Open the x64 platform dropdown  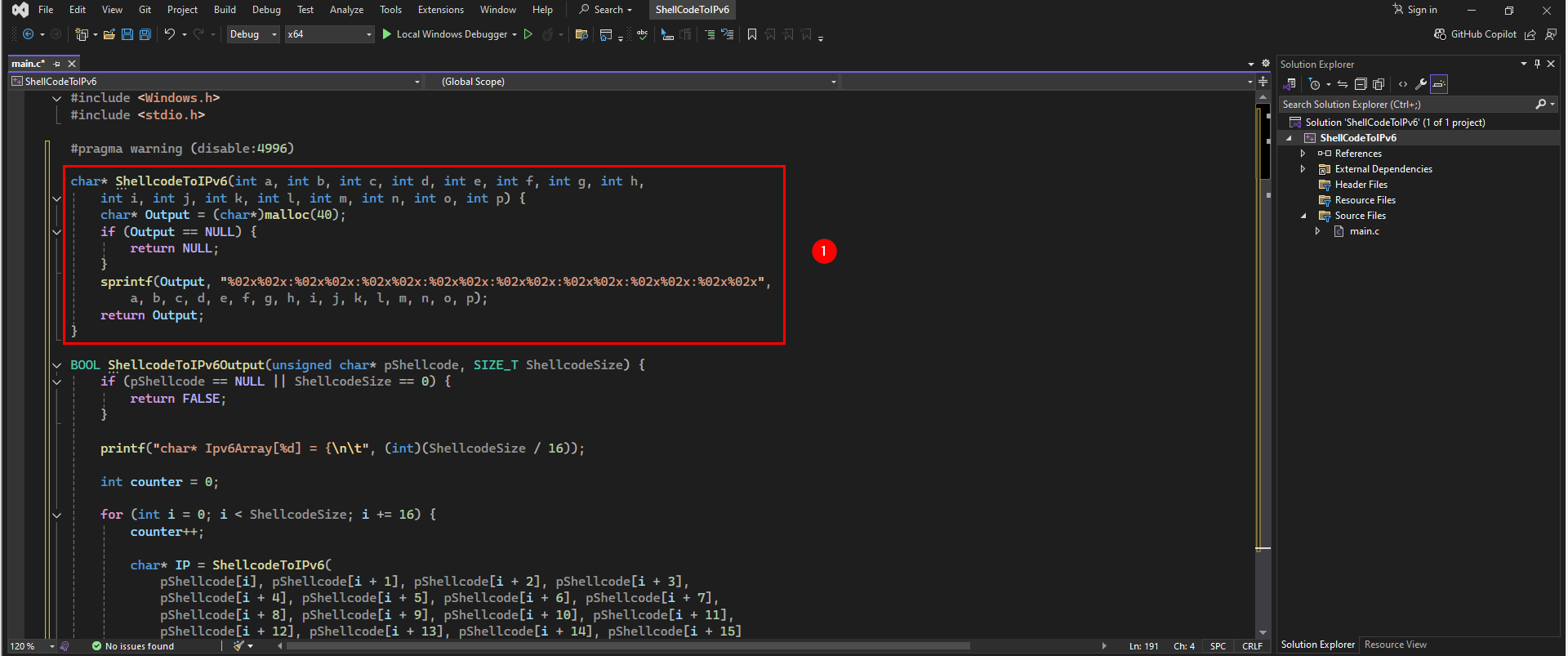pyautogui.click(x=329, y=34)
